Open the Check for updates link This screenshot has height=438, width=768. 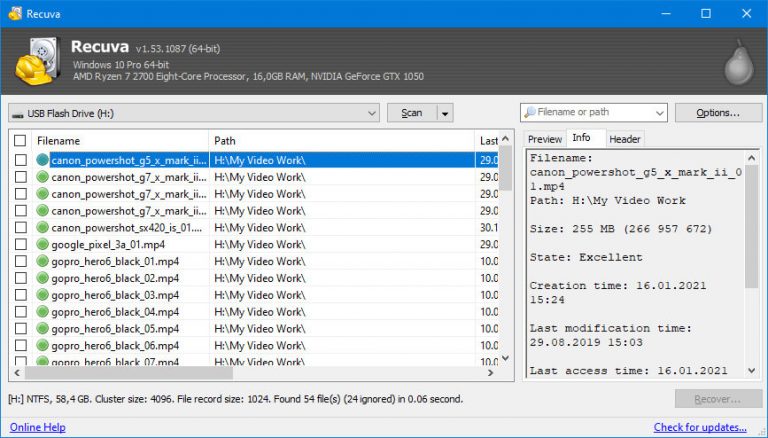click(699, 427)
